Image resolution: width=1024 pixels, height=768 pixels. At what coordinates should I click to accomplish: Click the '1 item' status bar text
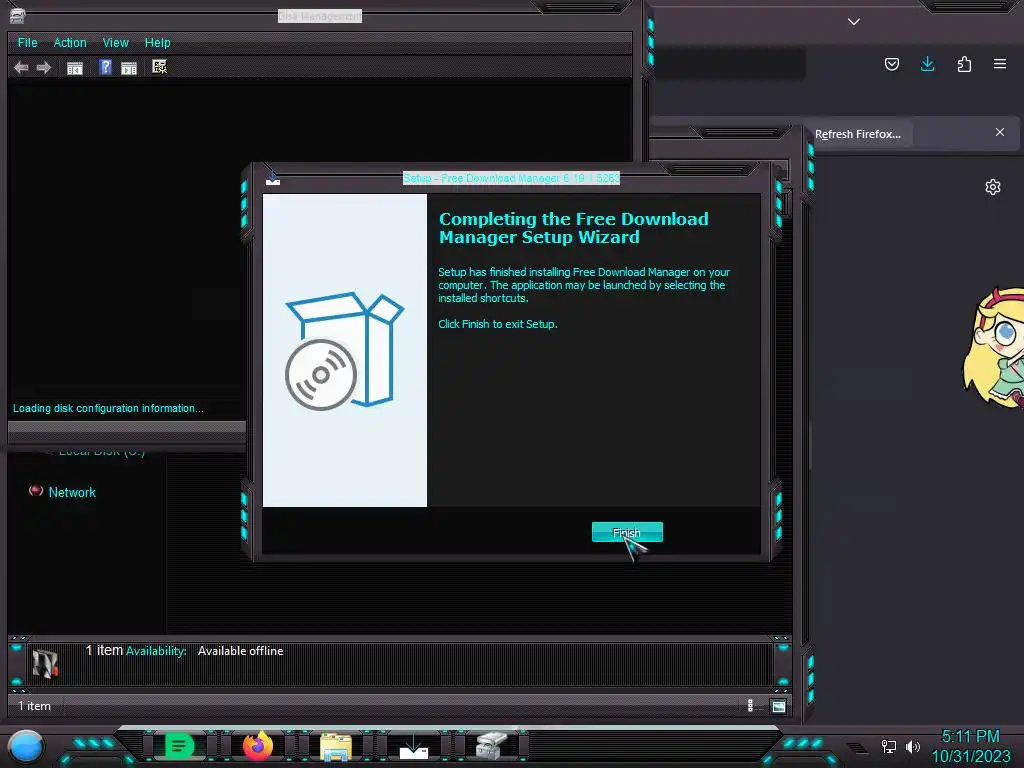(x=34, y=706)
